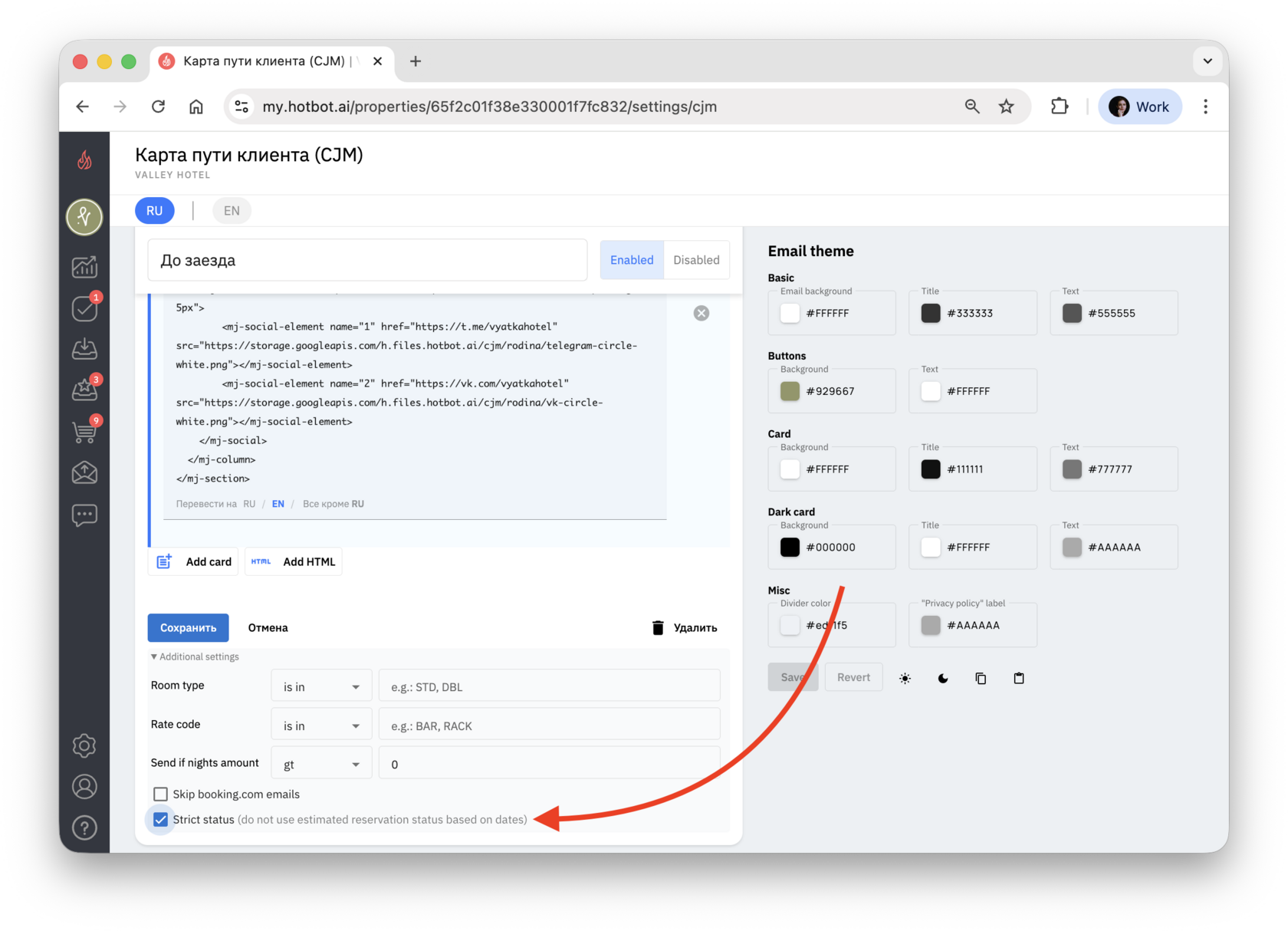This screenshot has height=931, width=1288.
Task: Expand the browser tab search chevron
Action: coord(1207,61)
